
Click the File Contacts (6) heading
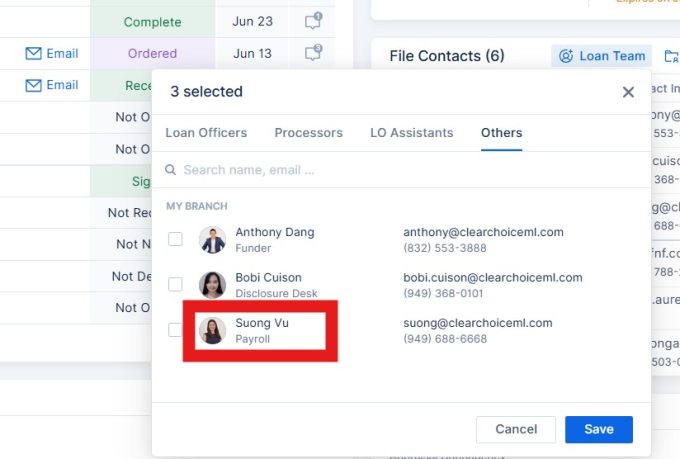coord(447,56)
